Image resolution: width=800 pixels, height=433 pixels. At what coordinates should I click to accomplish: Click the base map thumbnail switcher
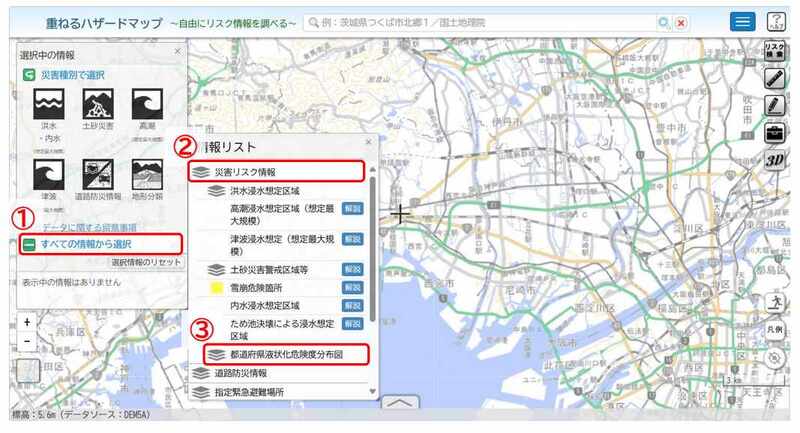tap(28, 370)
